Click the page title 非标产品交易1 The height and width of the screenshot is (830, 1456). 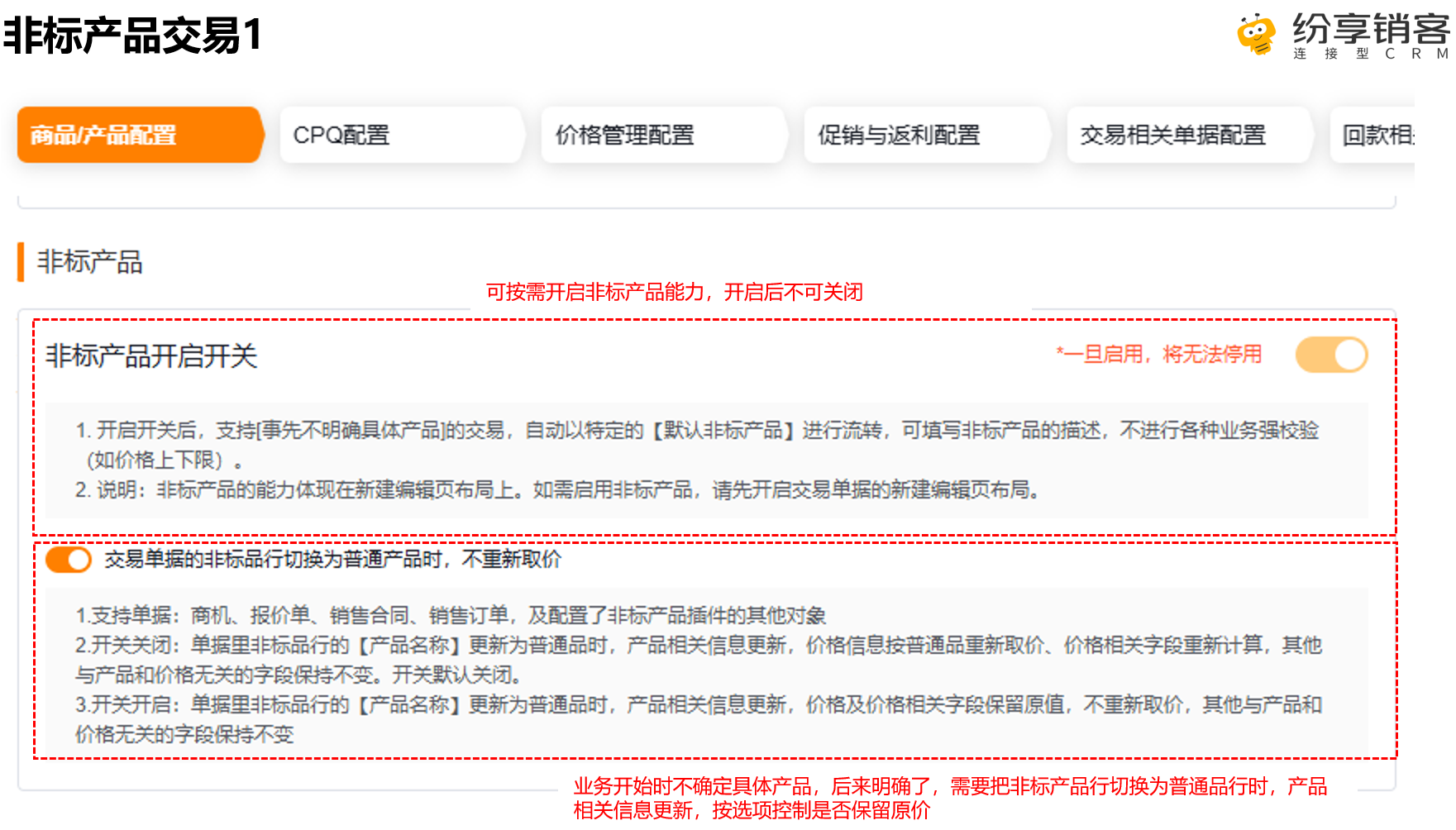131,36
